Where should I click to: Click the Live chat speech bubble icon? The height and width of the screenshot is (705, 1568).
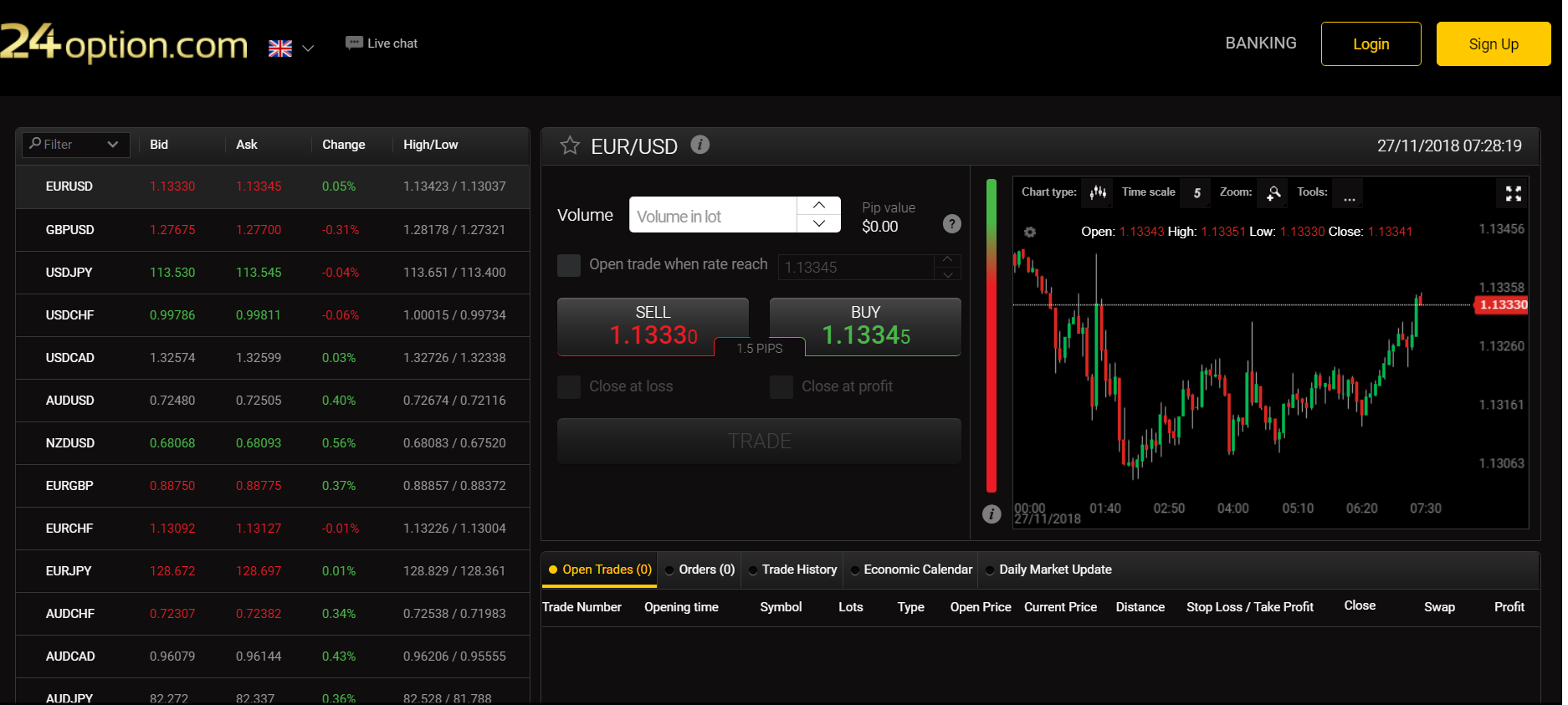pos(354,43)
